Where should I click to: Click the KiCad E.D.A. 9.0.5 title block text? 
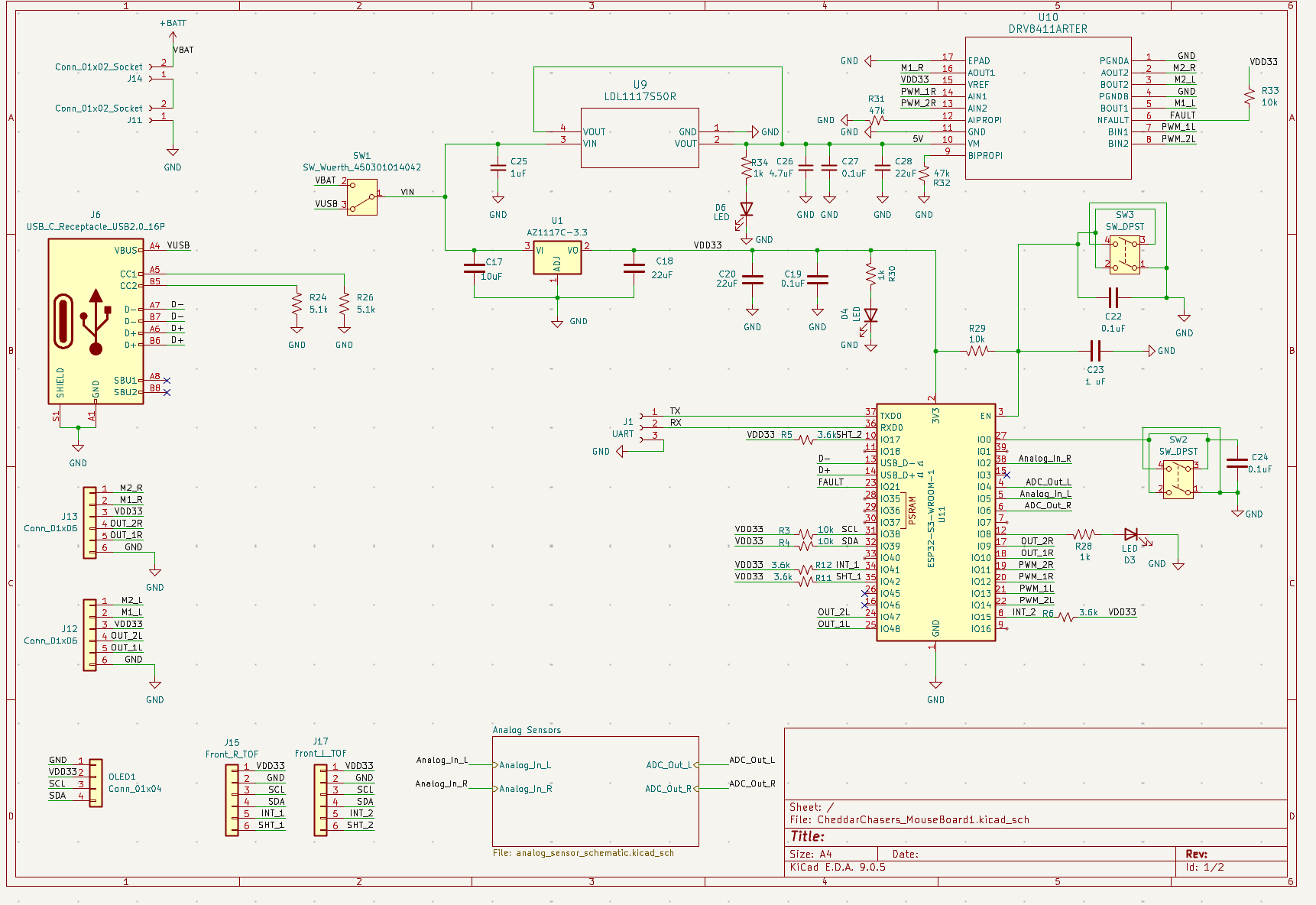838,867
